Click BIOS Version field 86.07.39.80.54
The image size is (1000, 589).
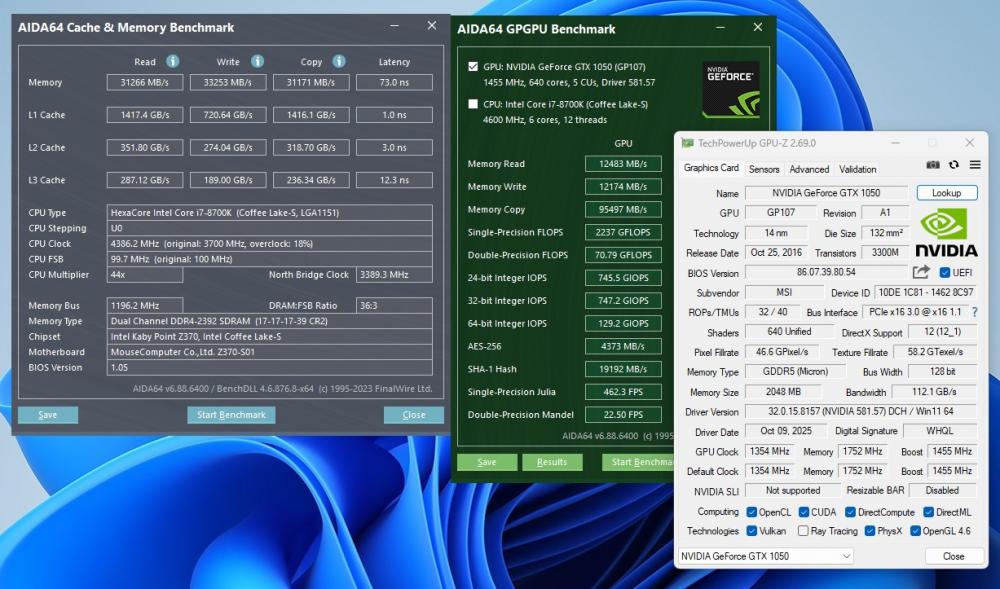tap(826, 272)
